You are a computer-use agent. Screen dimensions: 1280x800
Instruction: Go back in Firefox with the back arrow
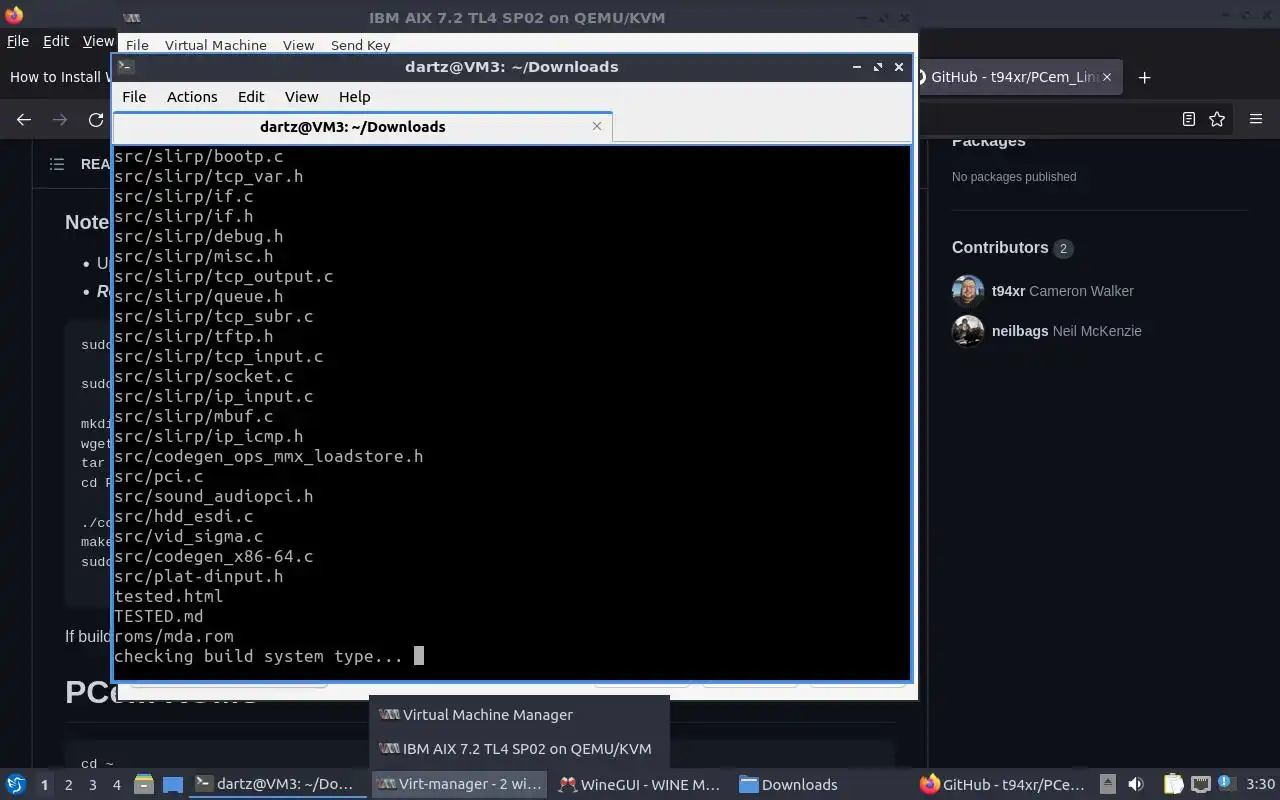point(24,119)
